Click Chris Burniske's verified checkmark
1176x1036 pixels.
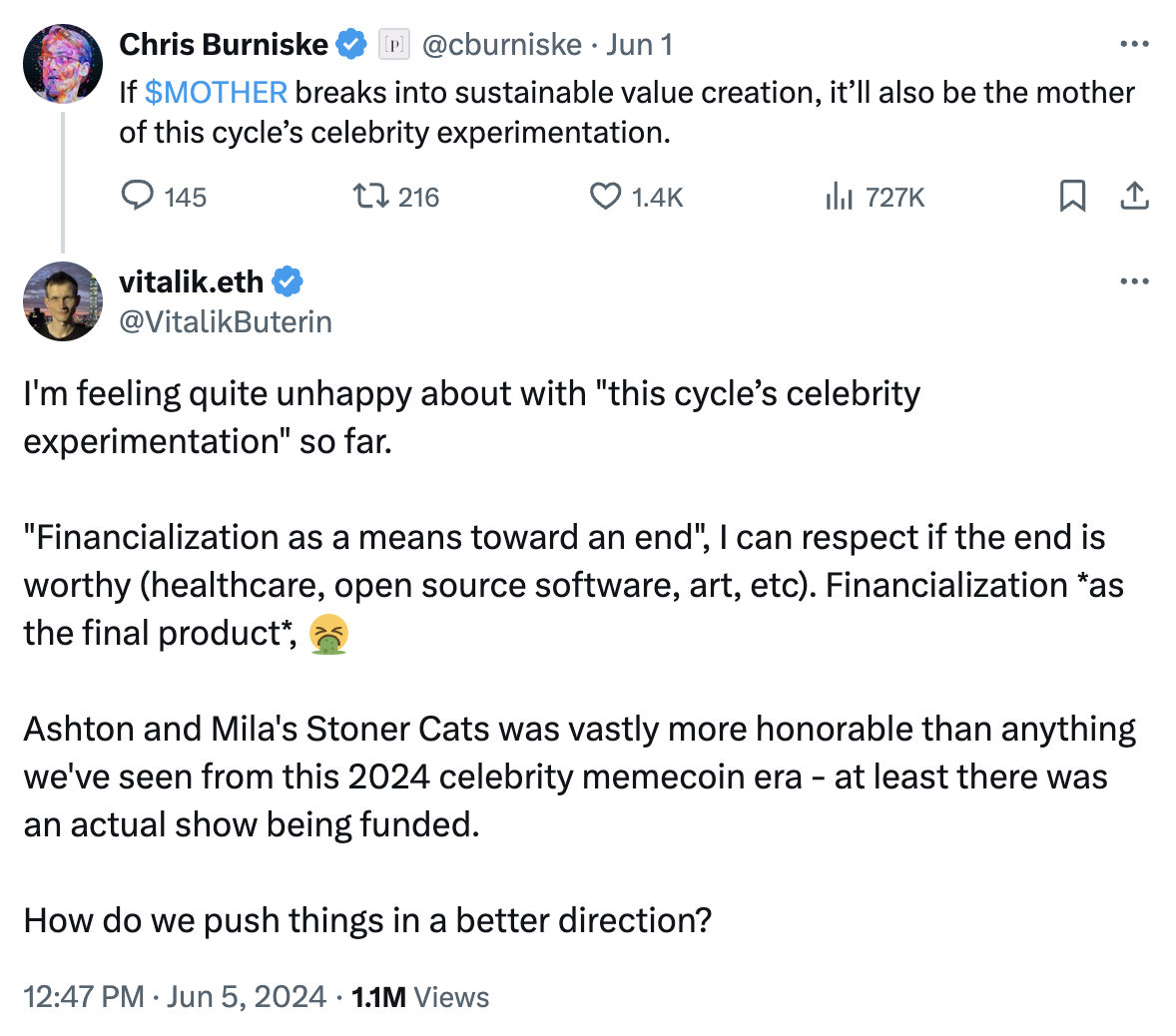coord(350,43)
